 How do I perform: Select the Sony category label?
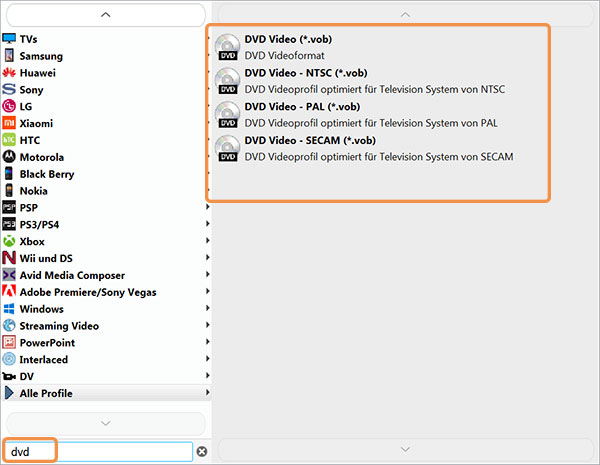tap(31, 90)
